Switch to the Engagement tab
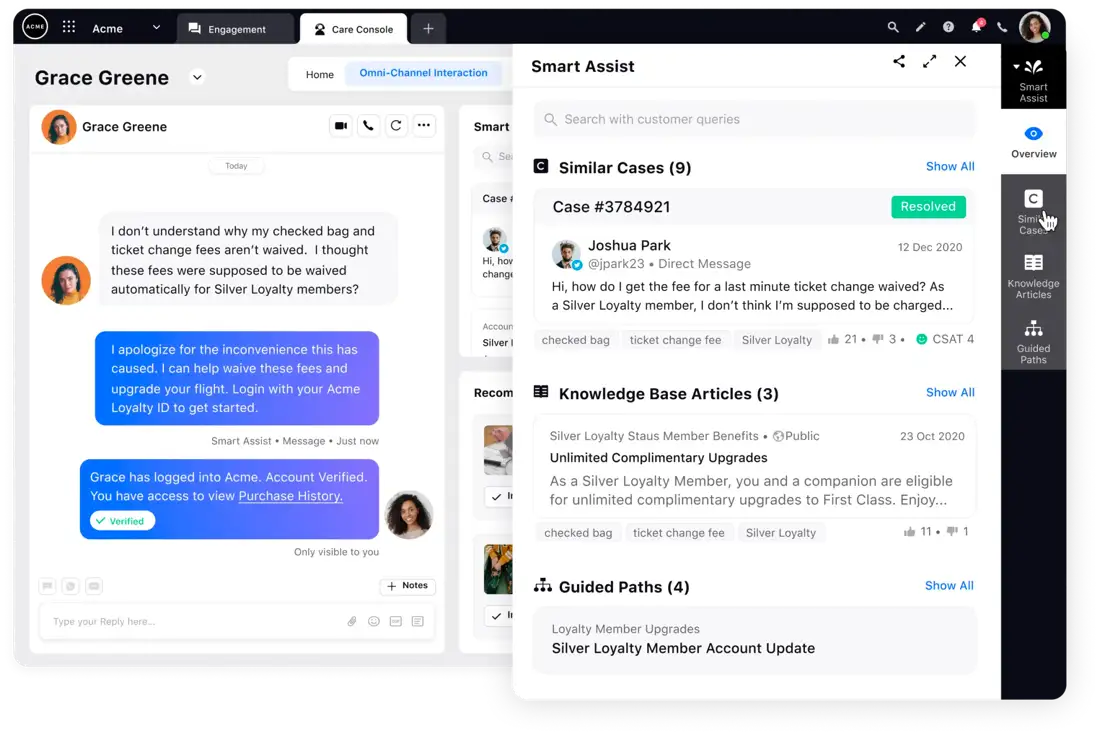This screenshot has width=1100, height=736. pyautogui.click(x=236, y=28)
